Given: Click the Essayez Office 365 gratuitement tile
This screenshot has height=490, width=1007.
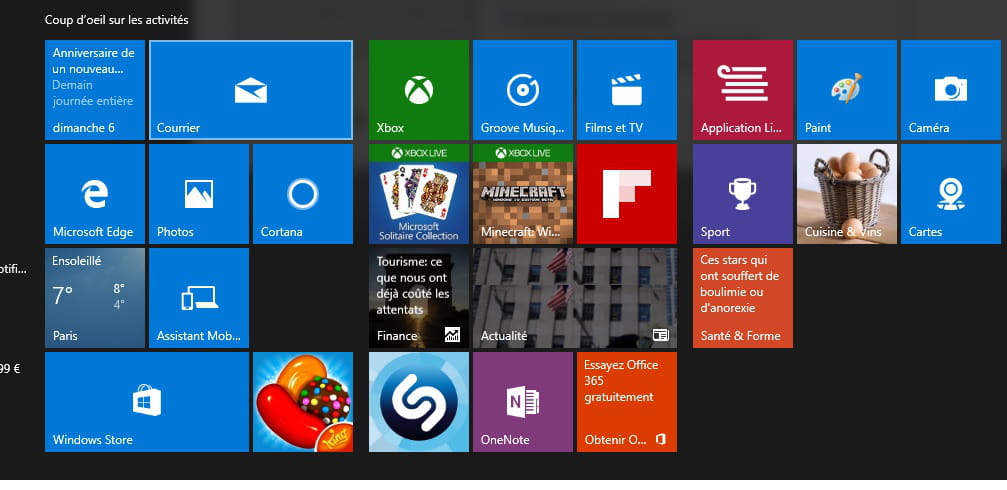Looking at the screenshot, I should click(627, 402).
